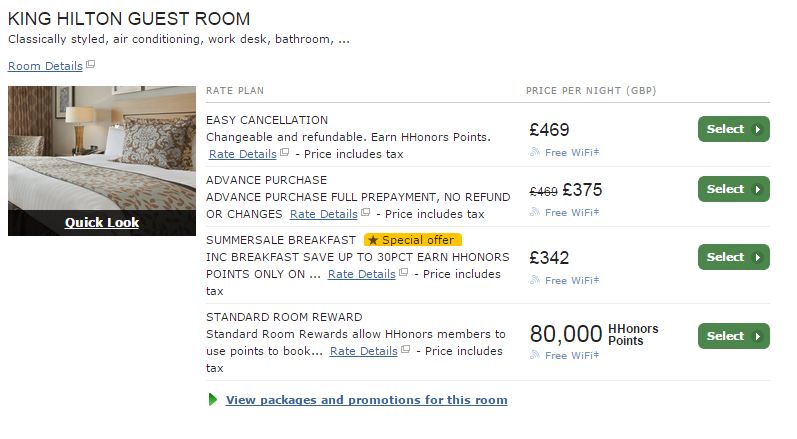Click the popup icon next to Summersale Breakfast Rate Details

click(403, 273)
